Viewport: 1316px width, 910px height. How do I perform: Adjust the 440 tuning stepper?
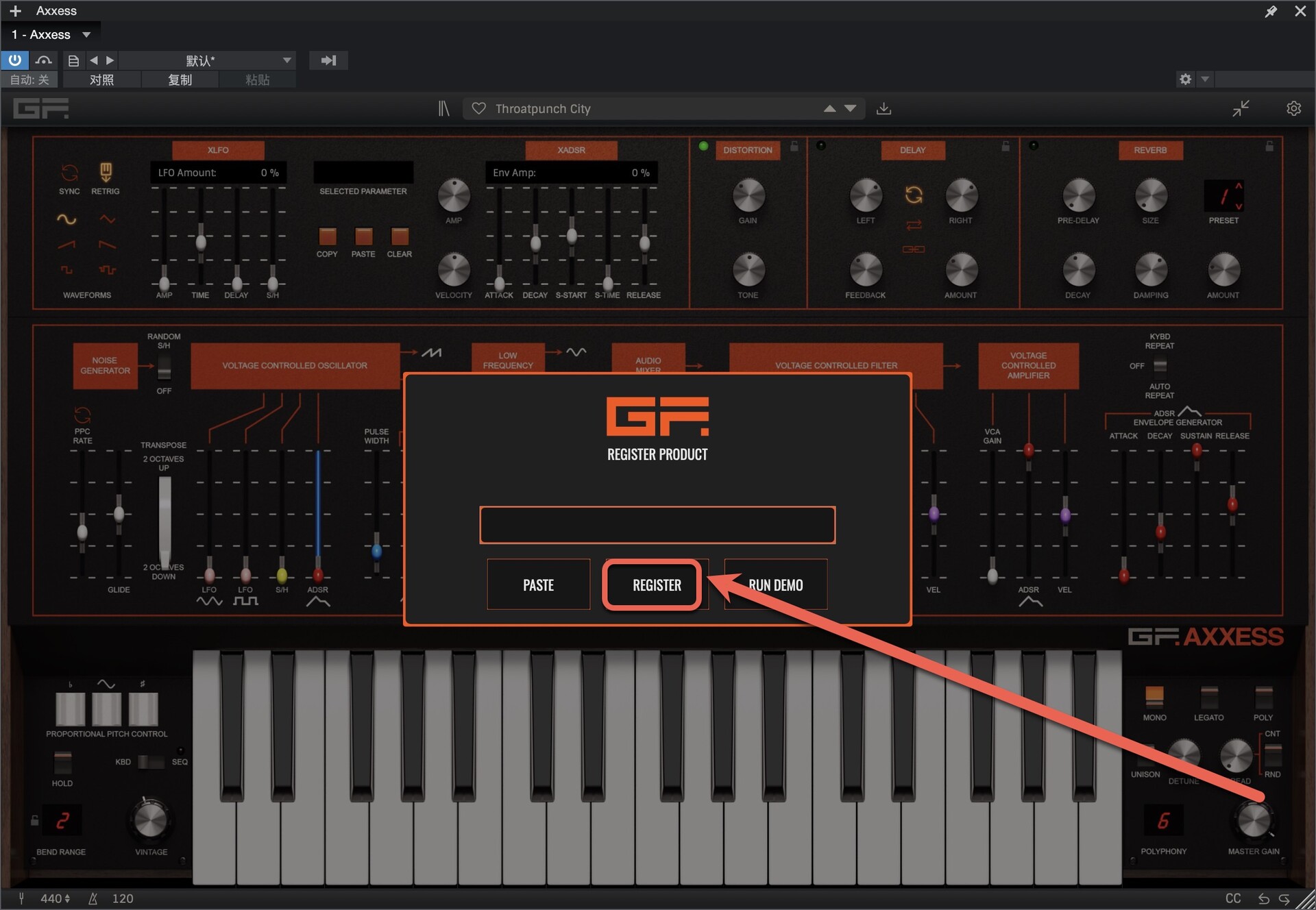pos(66,898)
